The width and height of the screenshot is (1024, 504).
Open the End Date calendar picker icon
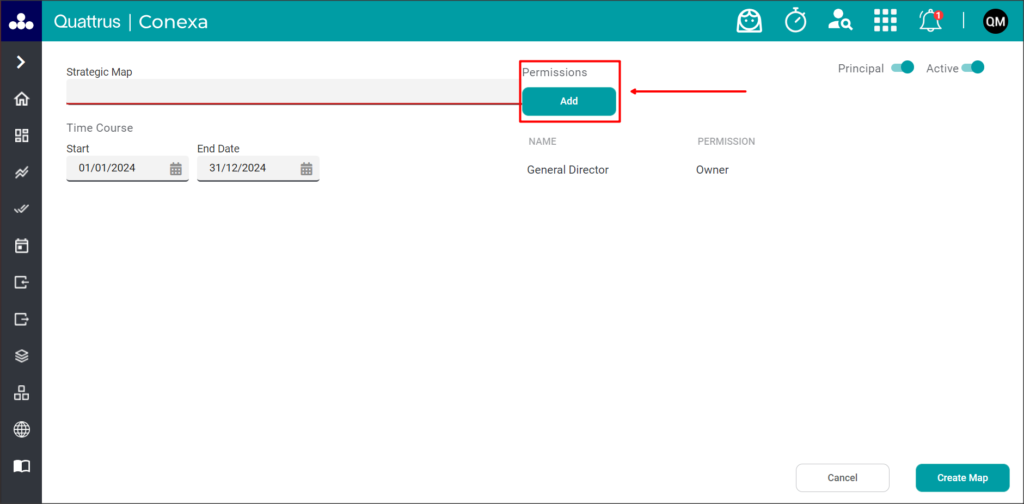306,168
